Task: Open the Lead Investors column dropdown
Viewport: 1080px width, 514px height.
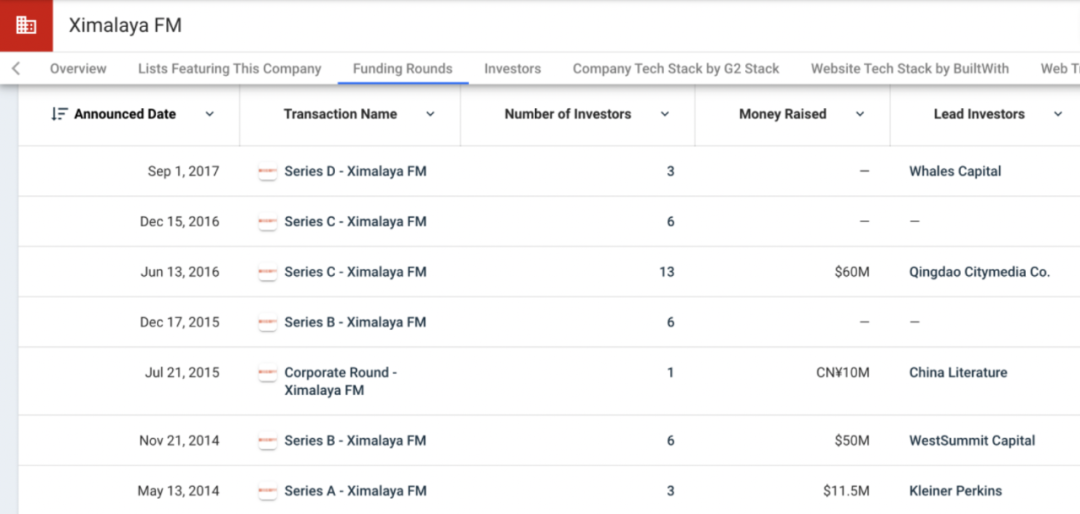Action: (x=1058, y=114)
